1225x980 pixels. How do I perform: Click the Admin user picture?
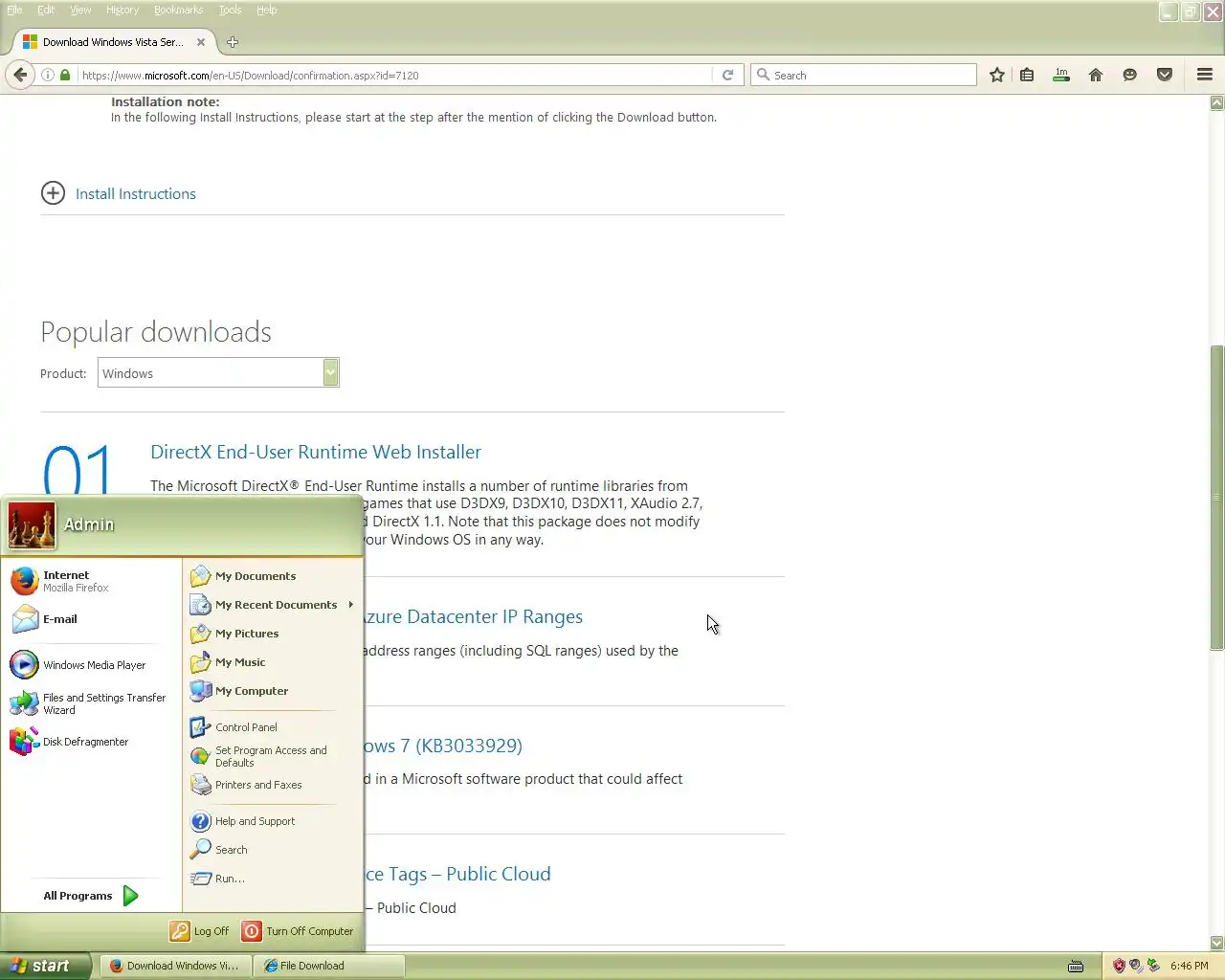[x=32, y=525]
